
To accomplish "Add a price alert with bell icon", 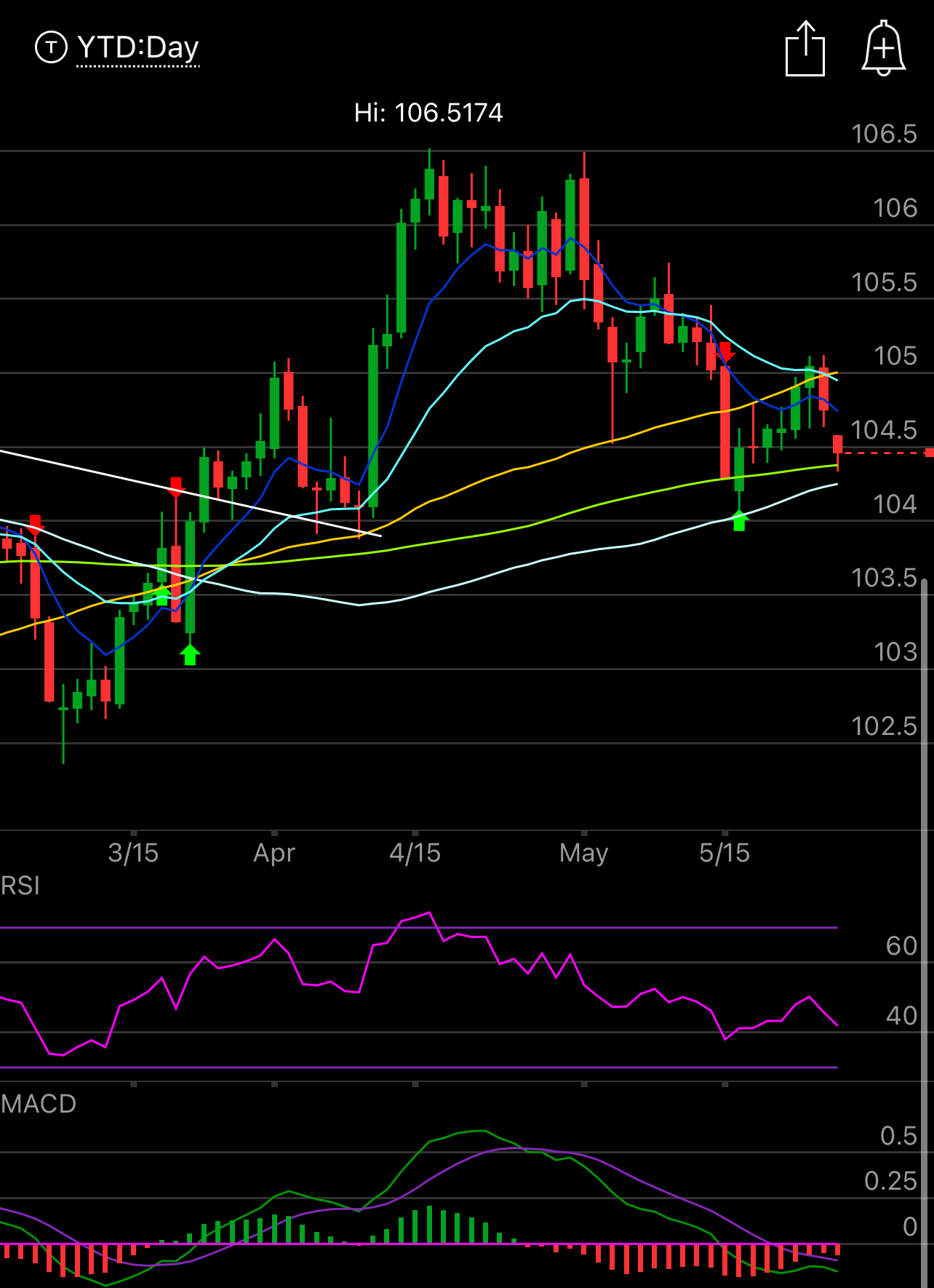I will (883, 48).
